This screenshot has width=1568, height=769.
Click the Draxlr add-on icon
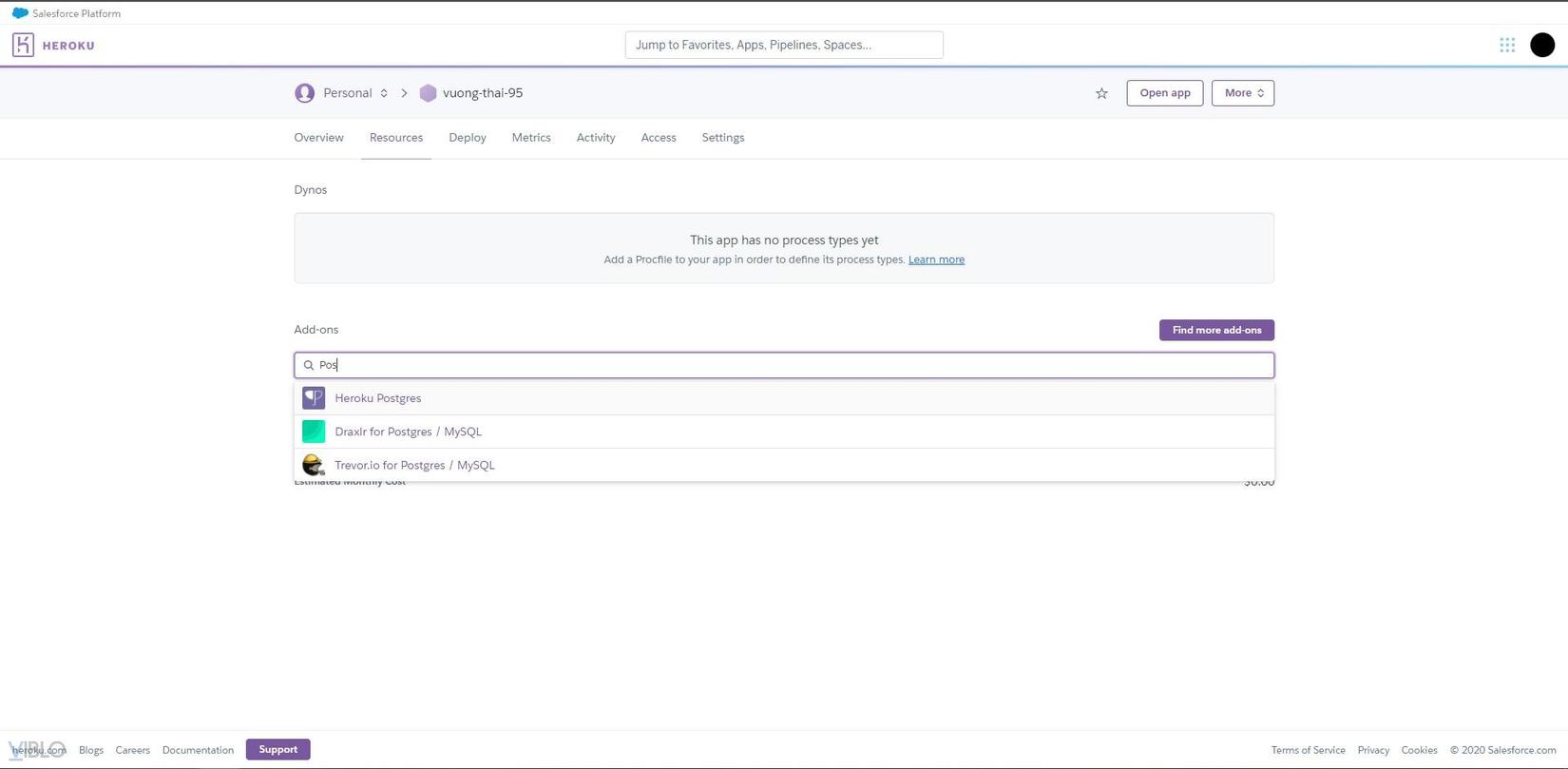tap(314, 432)
